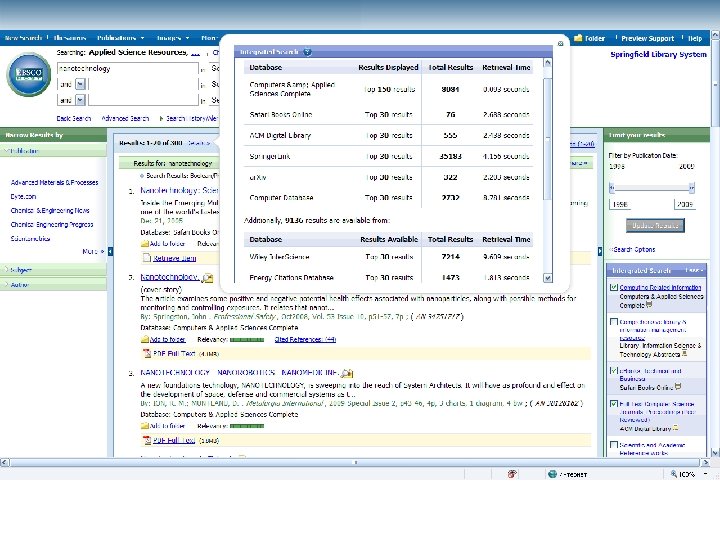This screenshot has height=540, width=720.
Task: Open the Integrated Search help icon
Action: pyautogui.click(x=308, y=52)
